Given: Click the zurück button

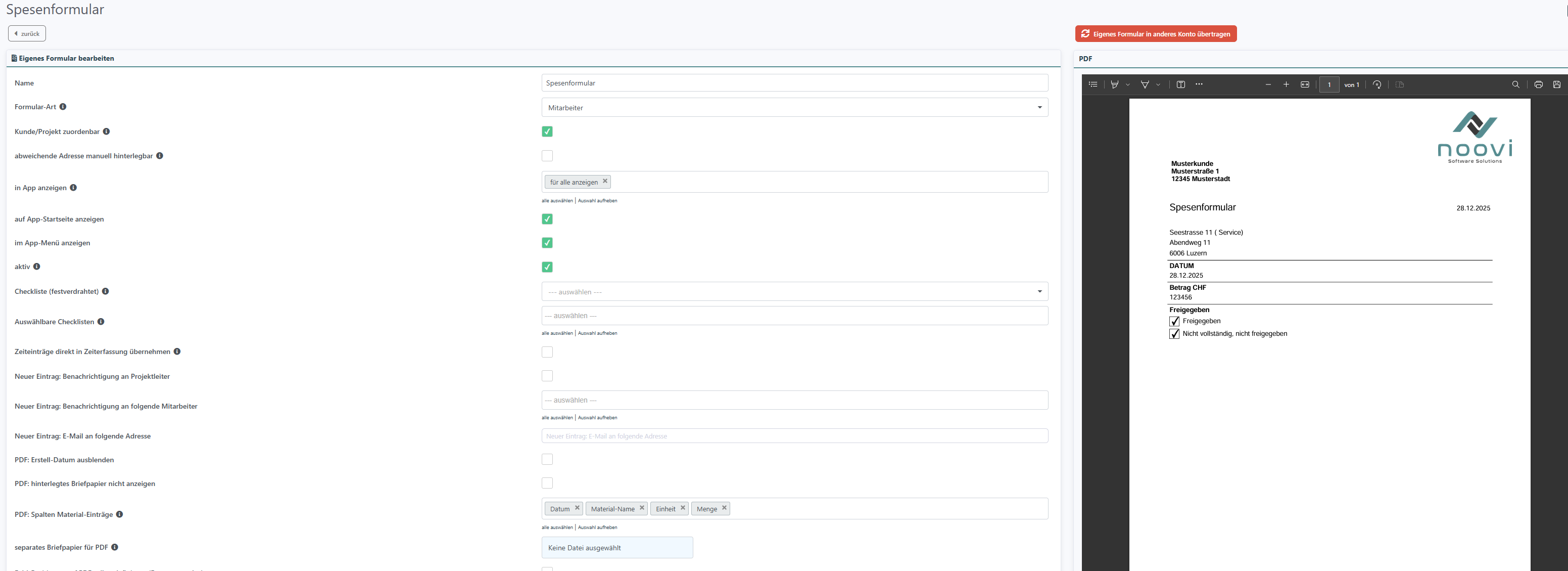Looking at the screenshot, I should tap(27, 33).
